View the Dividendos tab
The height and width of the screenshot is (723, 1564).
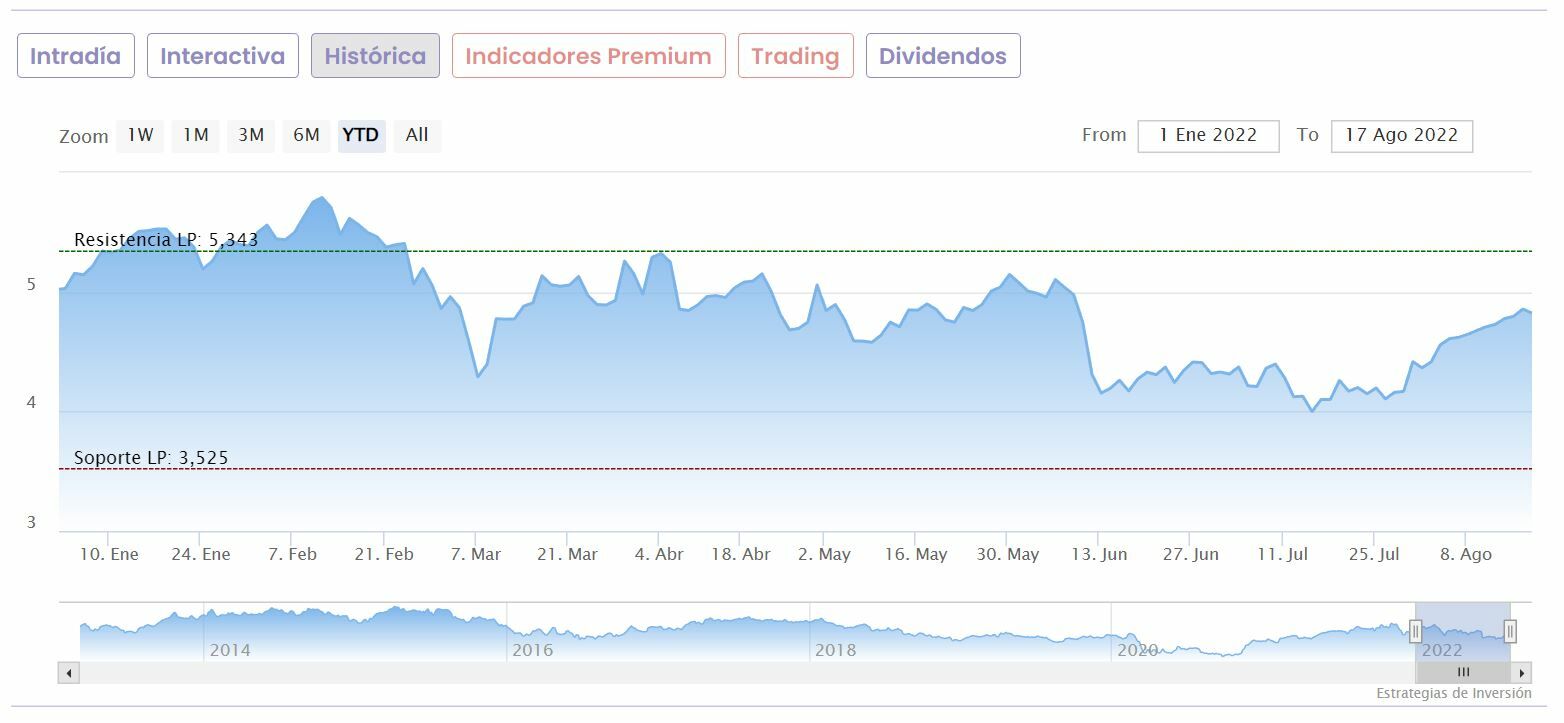pyautogui.click(x=942, y=56)
